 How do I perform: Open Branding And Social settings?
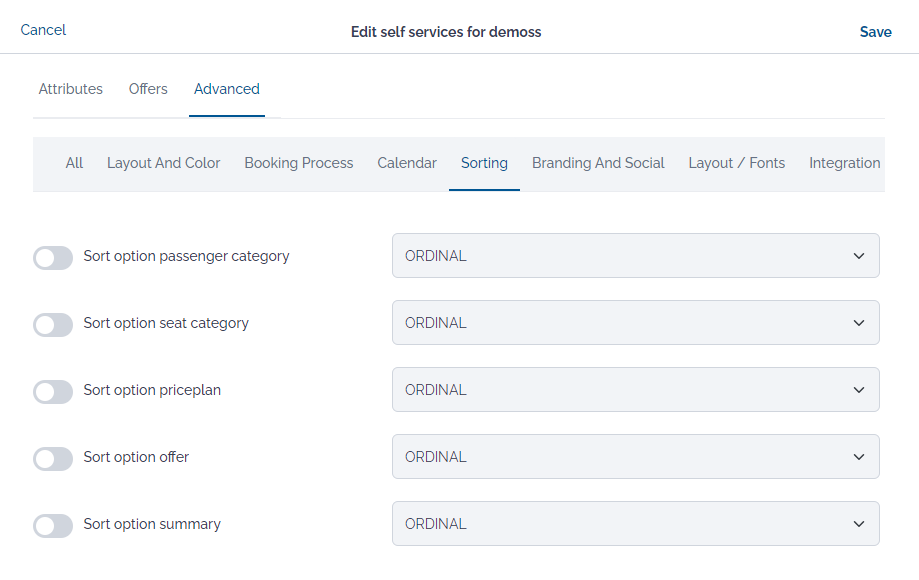[x=598, y=163]
